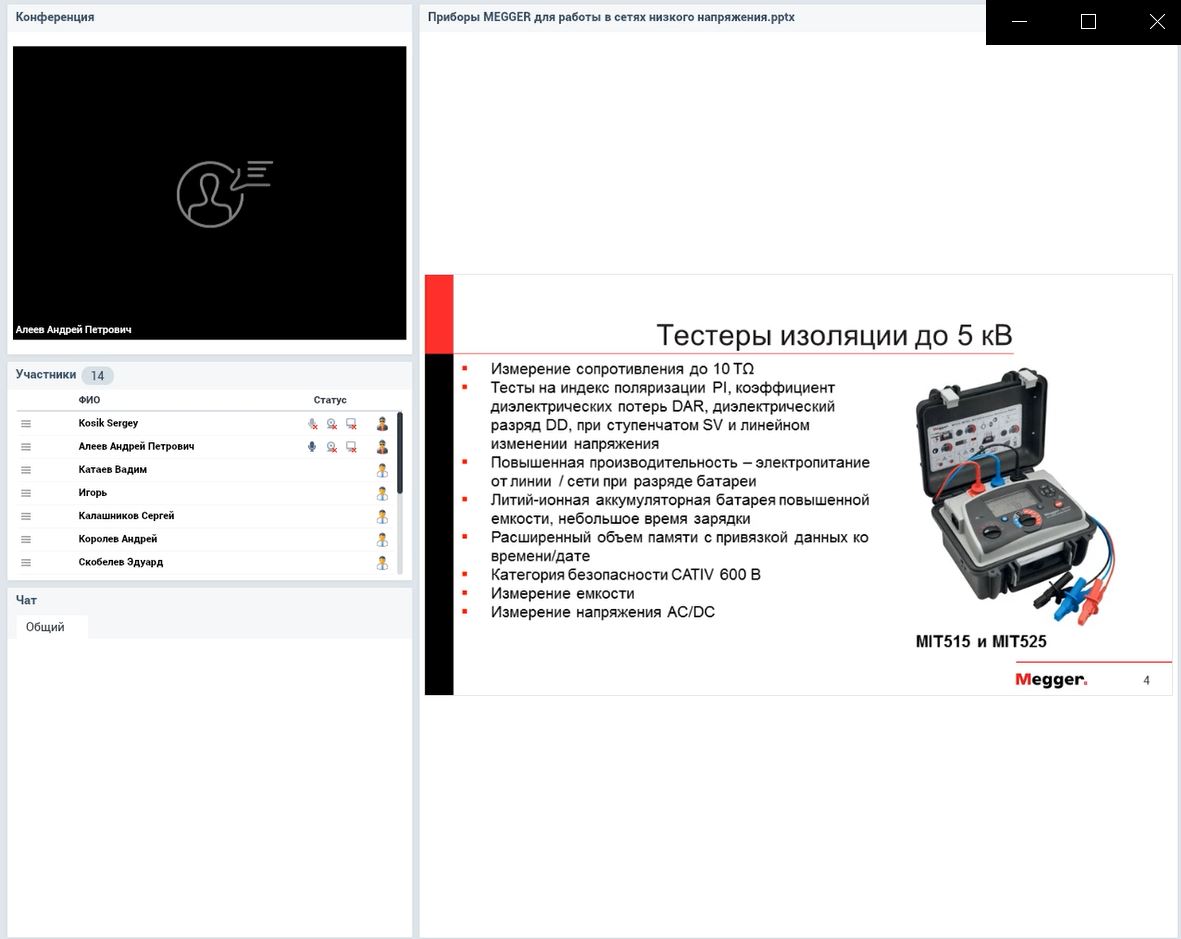Select the presentation tab titled Приборы MEGGER

click(x=611, y=17)
